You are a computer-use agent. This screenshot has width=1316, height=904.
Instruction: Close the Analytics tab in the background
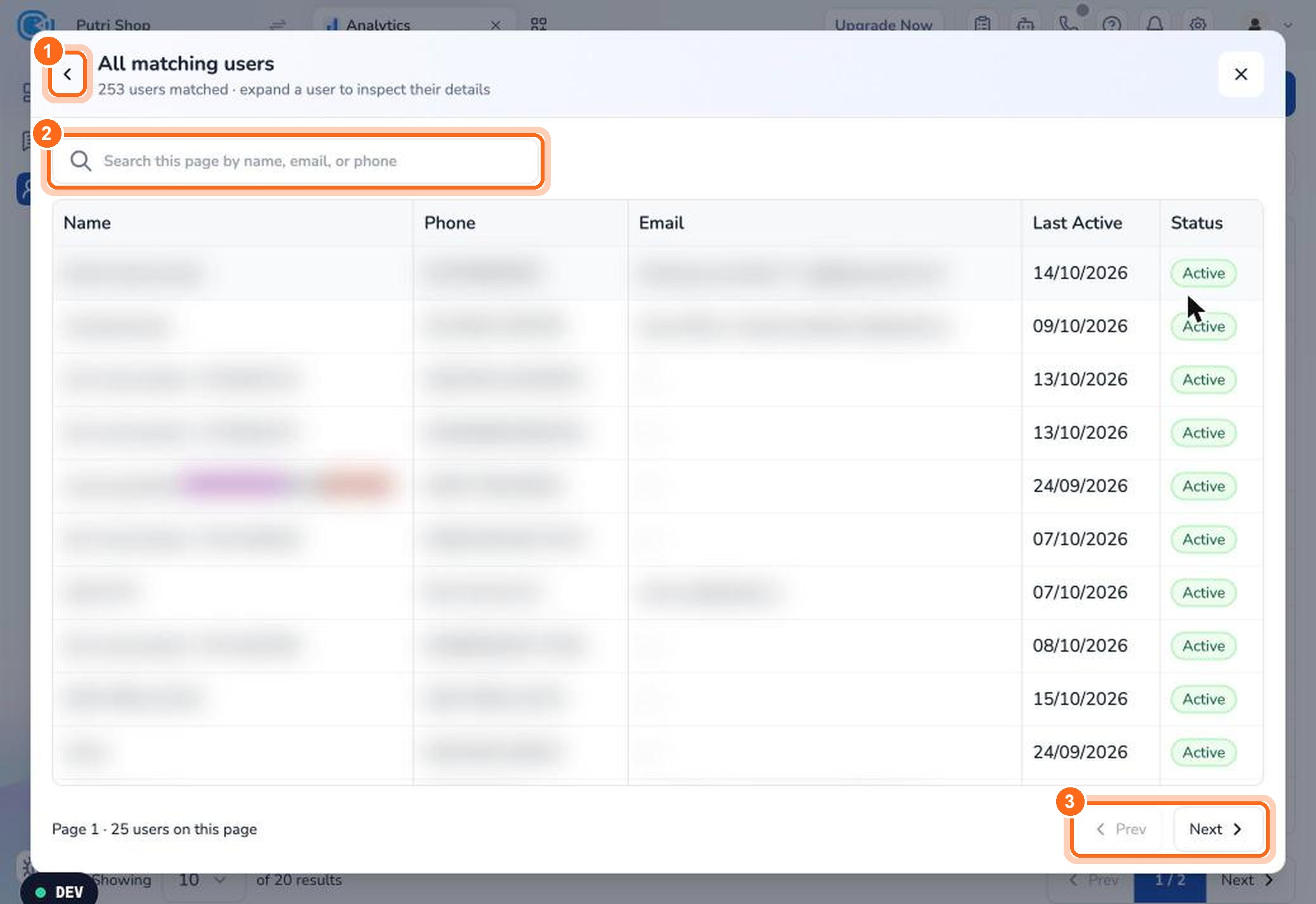tap(496, 25)
